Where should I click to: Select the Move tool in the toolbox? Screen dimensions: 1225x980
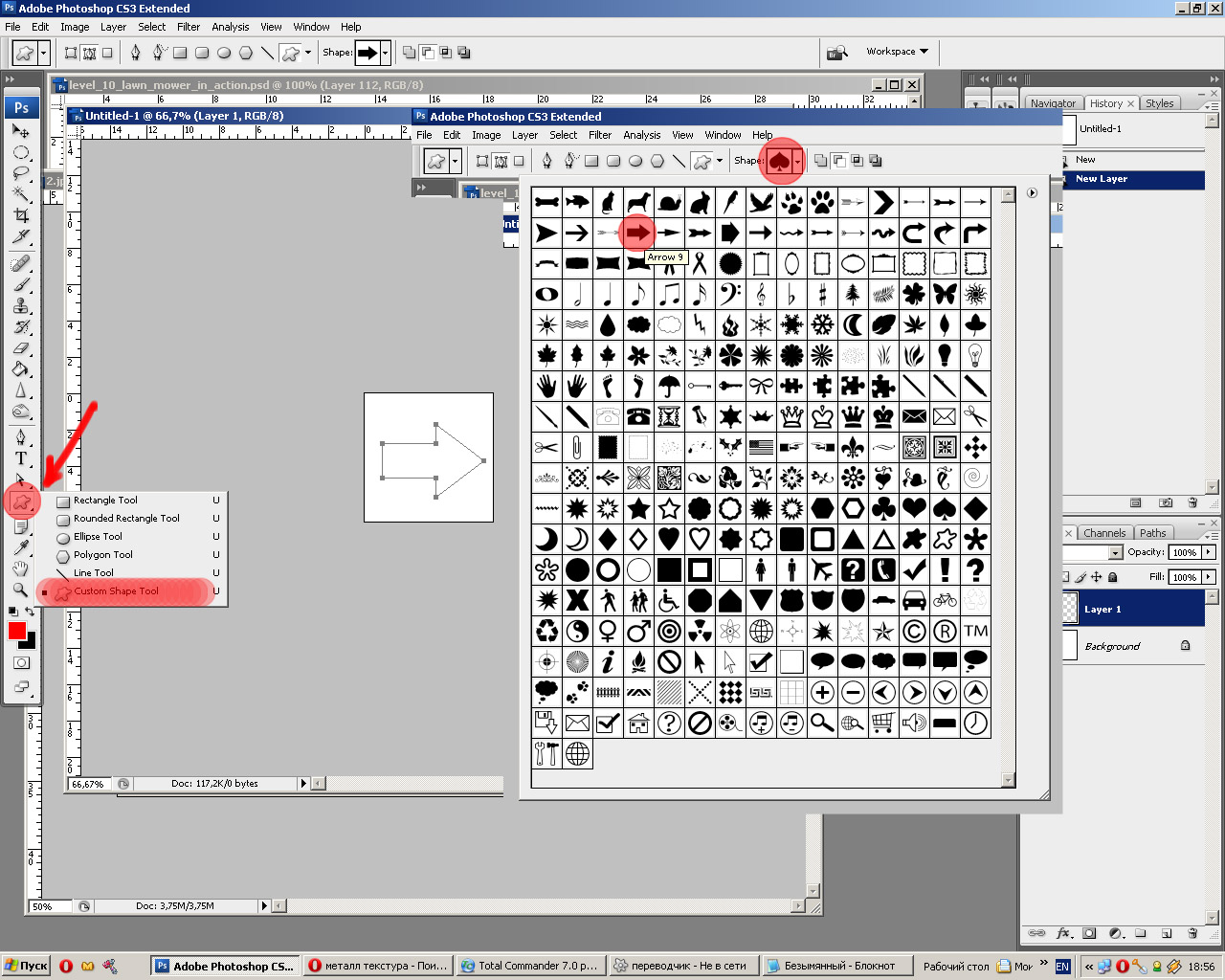click(x=21, y=131)
